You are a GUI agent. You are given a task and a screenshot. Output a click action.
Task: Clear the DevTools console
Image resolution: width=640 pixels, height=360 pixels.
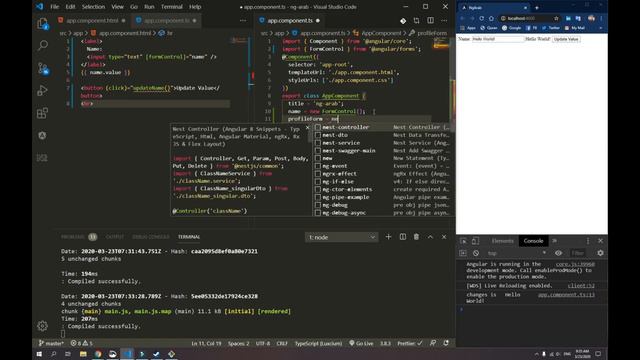[476, 253]
